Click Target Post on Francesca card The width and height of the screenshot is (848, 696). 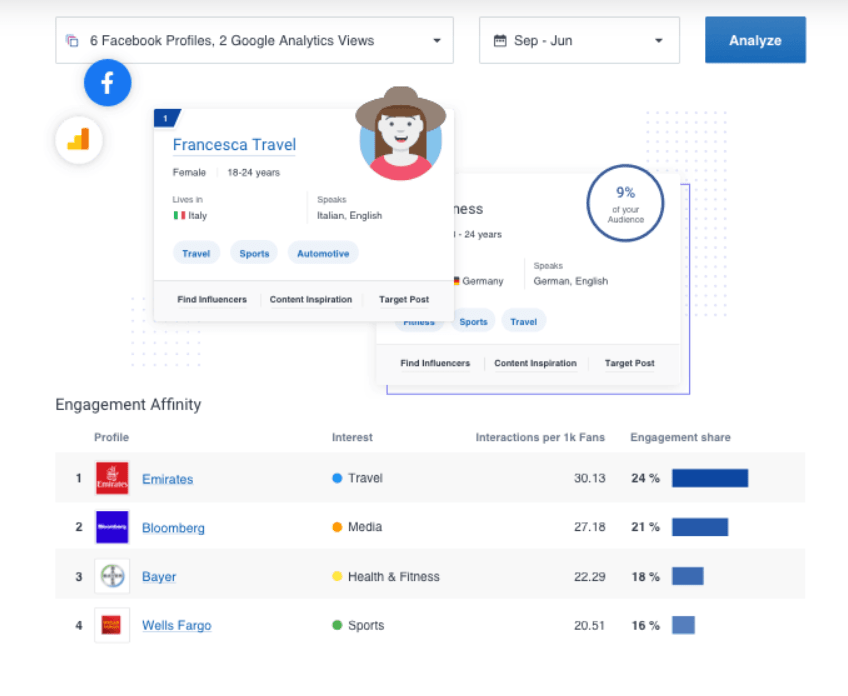(x=404, y=299)
